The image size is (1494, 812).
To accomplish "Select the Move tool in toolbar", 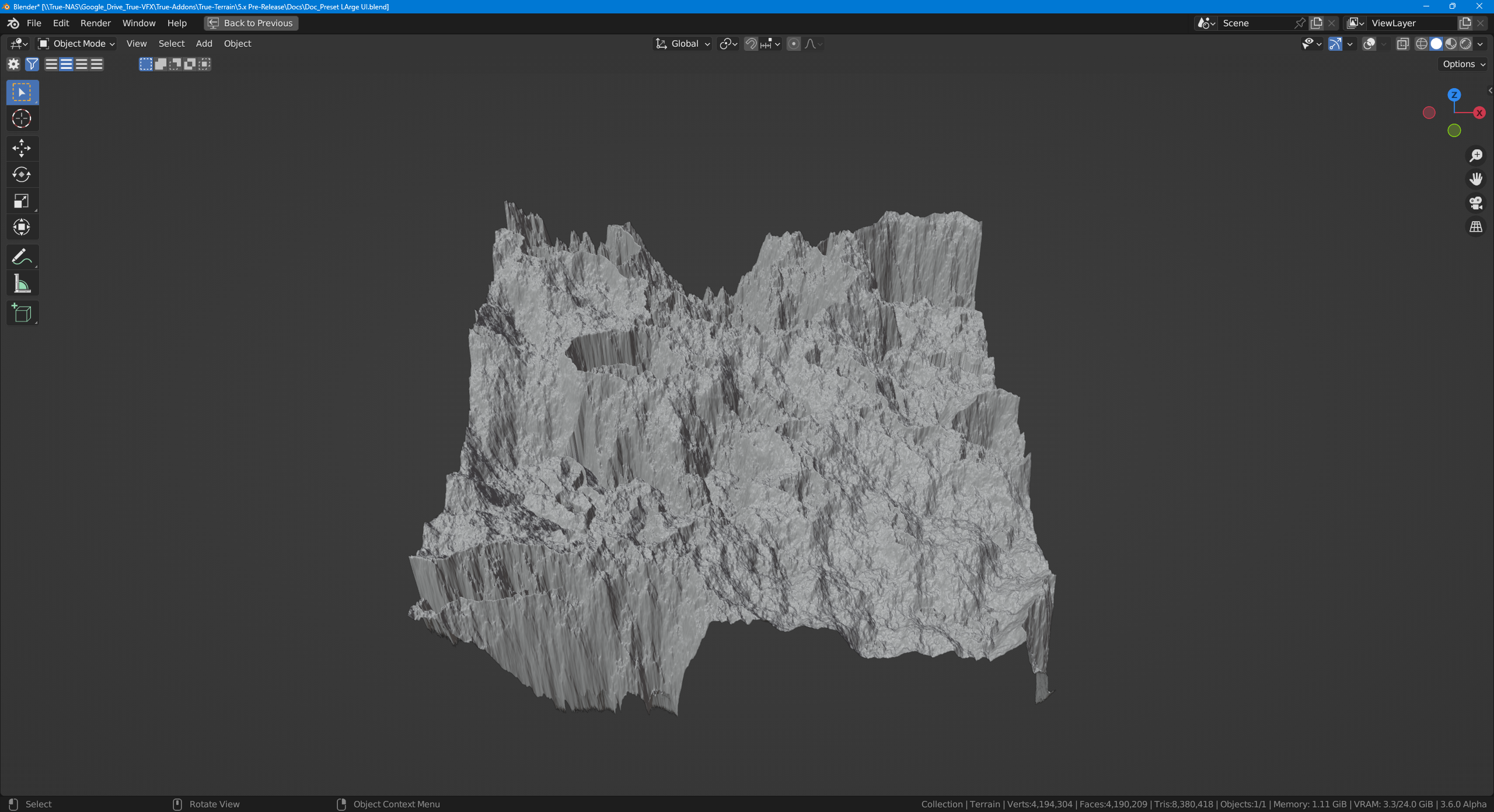I will pos(22,148).
